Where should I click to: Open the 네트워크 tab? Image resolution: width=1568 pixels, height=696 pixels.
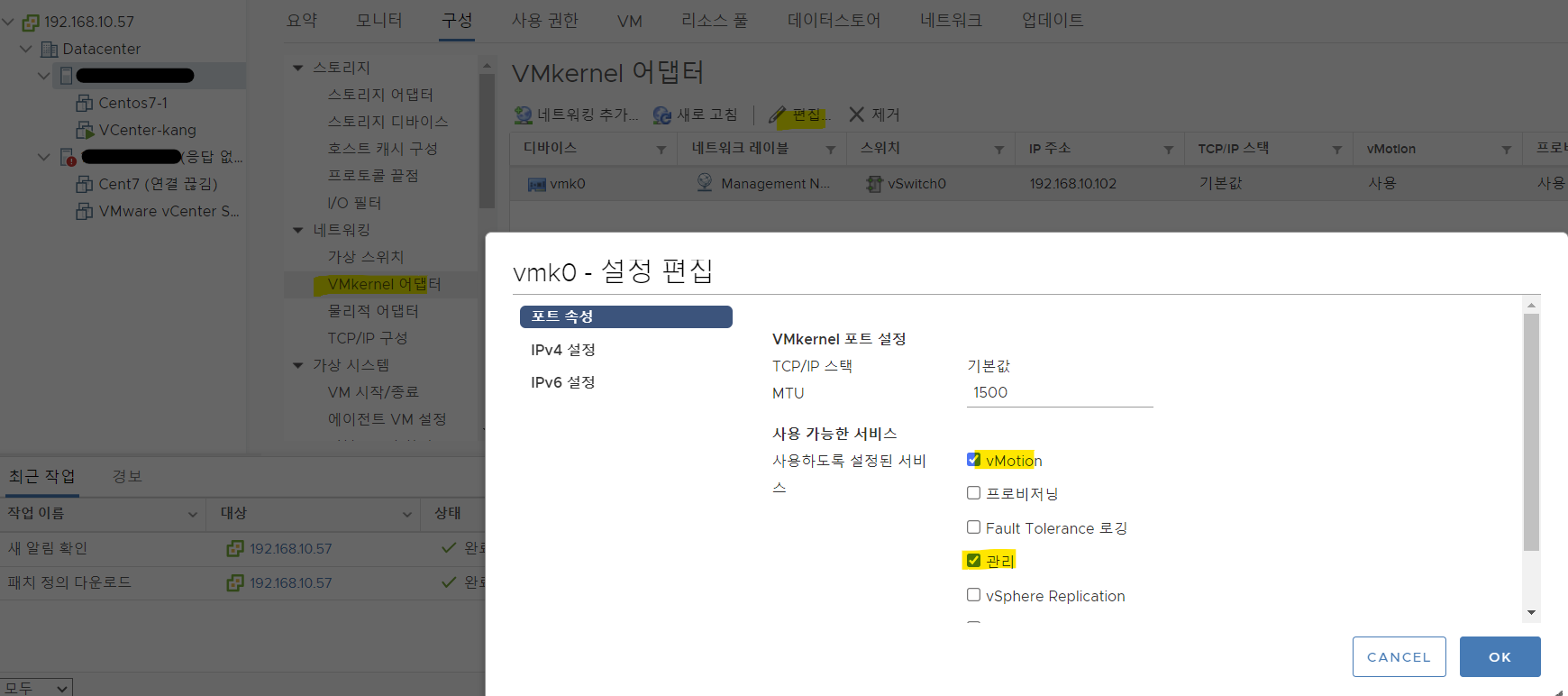(x=951, y=20)
